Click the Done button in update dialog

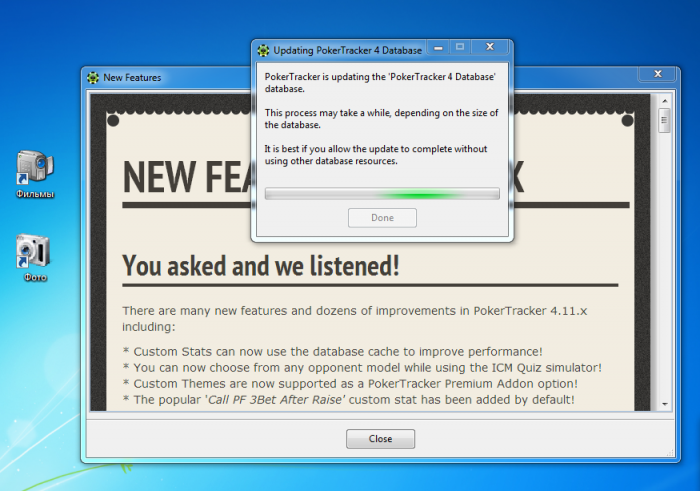point(383,218)
